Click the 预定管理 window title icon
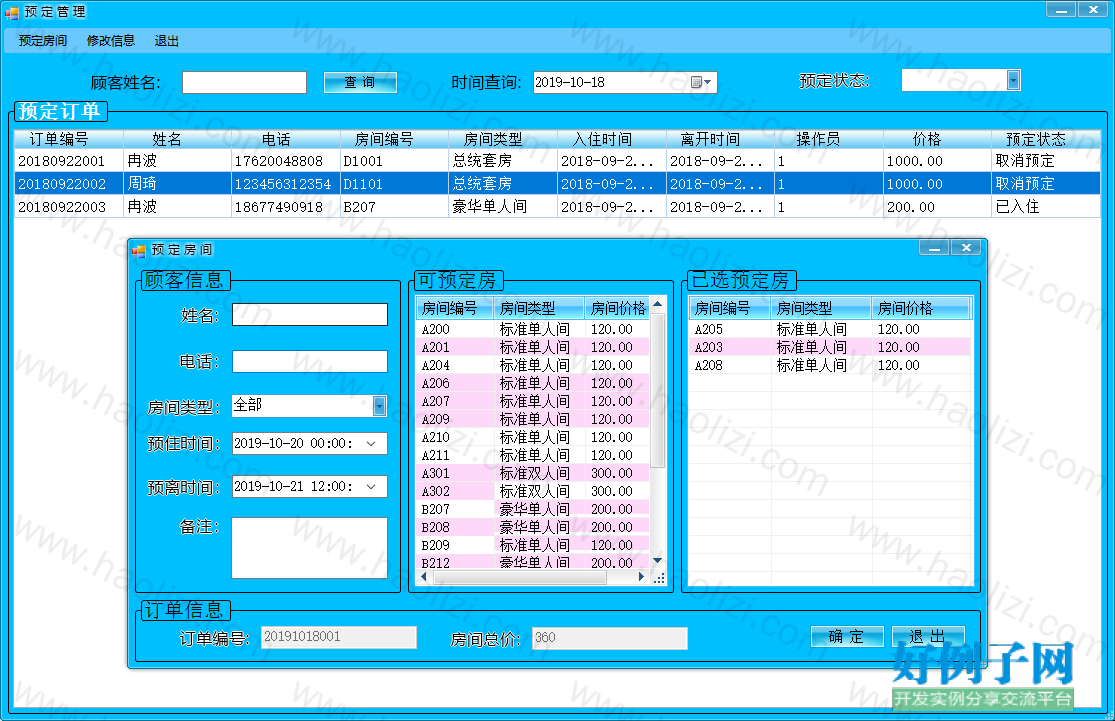This screenshot has width=1115, height=721. tap(11, 12)
